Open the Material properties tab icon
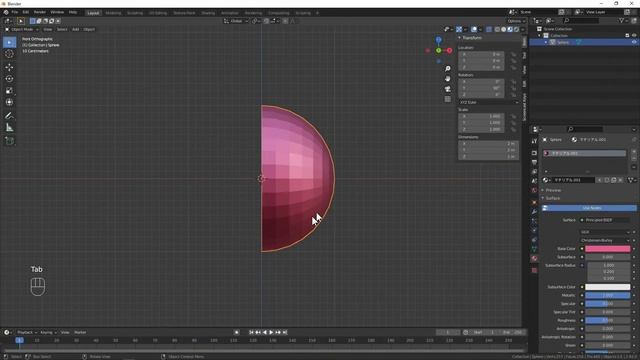Image resolution: width=640 pixels, height=360 pixels. [534, 258]
